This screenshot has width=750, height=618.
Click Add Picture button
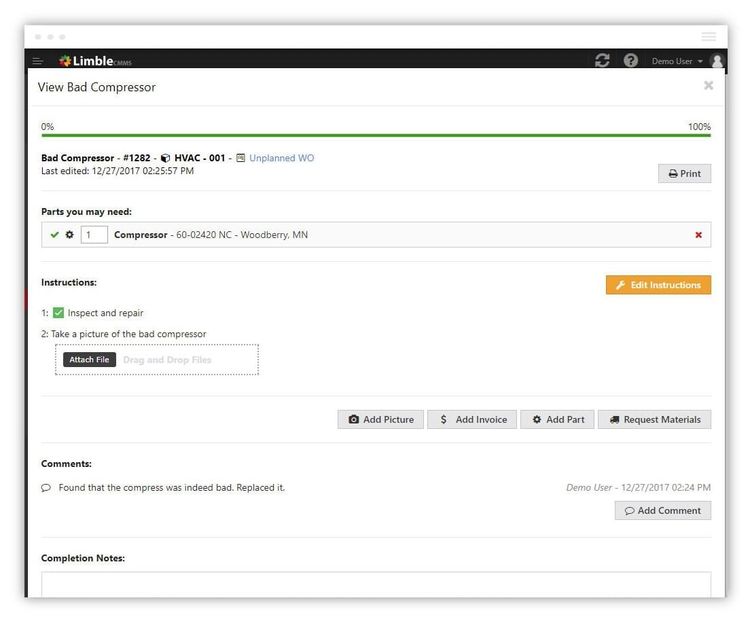coord(380,420)
